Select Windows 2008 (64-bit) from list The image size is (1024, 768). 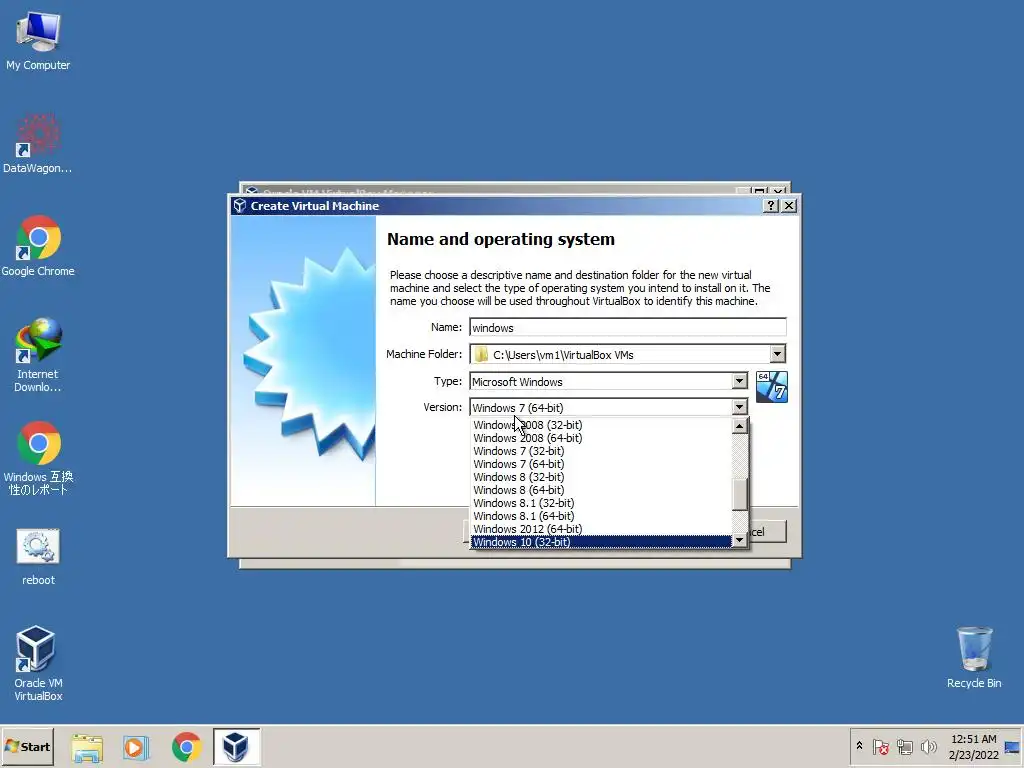[x=601, y=438]
